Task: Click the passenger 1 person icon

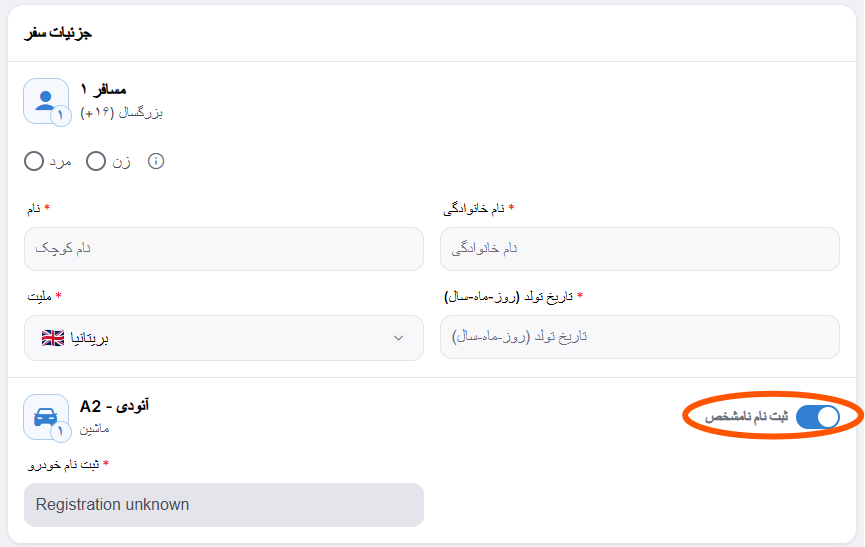Action: point(46,101)
